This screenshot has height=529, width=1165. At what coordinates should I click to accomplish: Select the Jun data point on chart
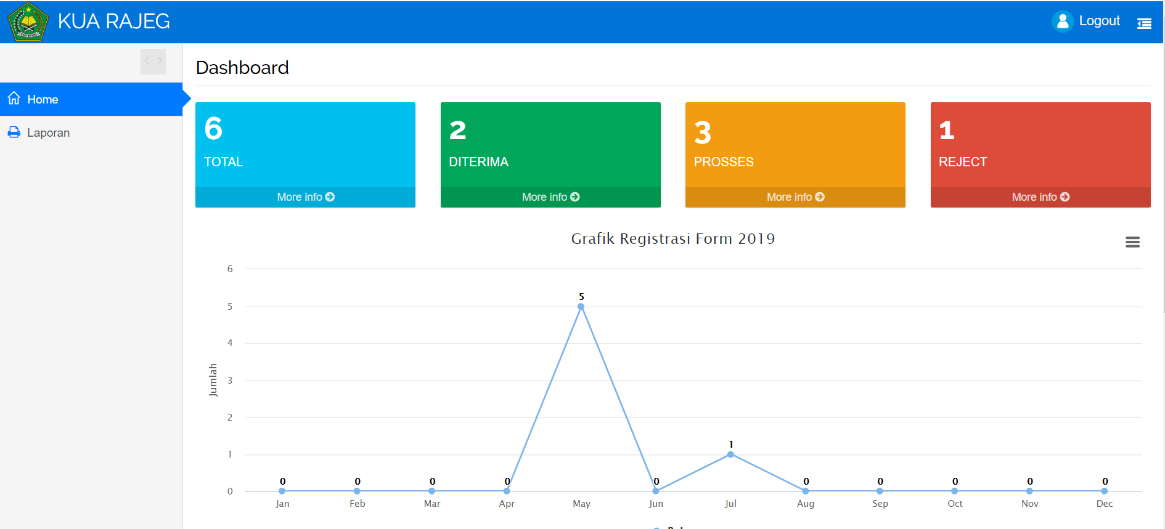(x=656, y=491)
